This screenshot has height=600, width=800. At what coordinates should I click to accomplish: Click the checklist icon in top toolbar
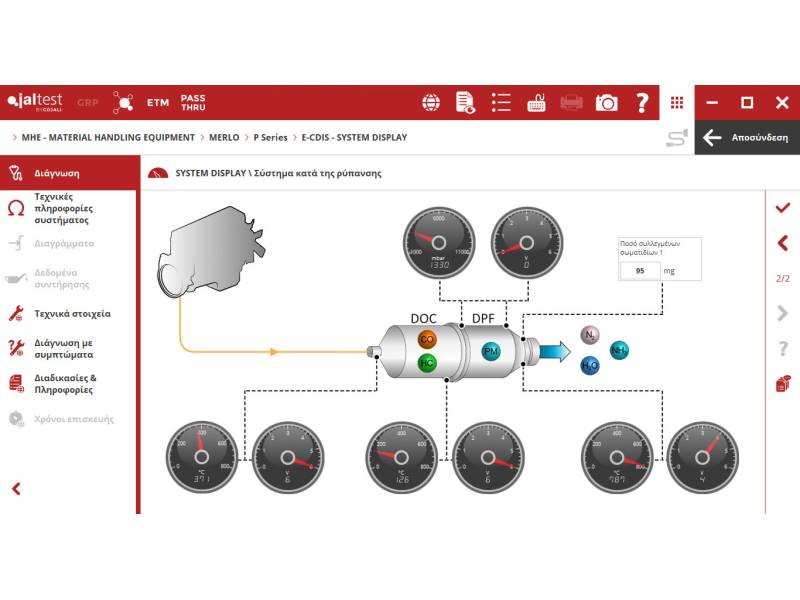pyautogui.click(x=501, y=103)
